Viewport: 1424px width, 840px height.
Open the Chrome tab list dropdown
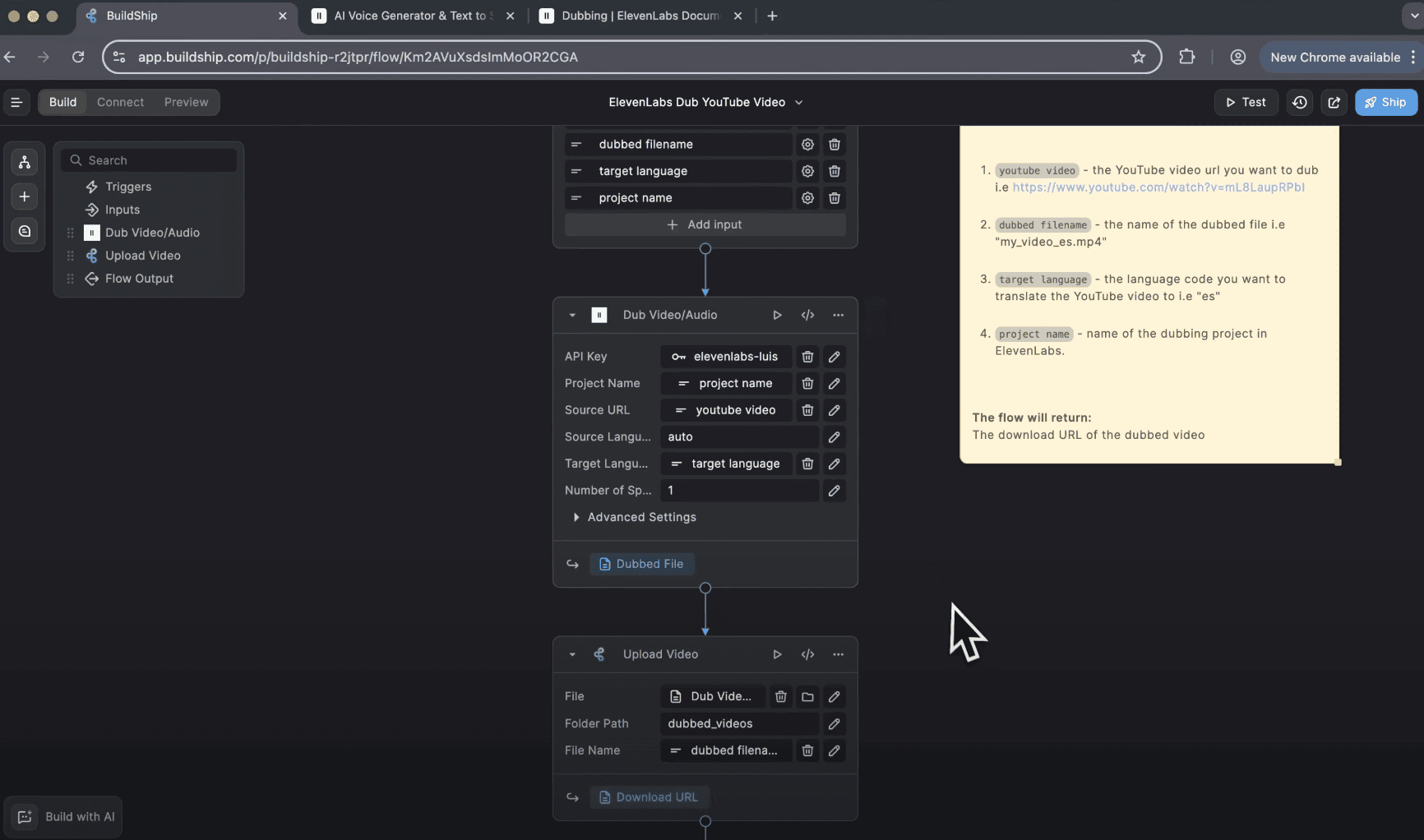pos(1412,16)
